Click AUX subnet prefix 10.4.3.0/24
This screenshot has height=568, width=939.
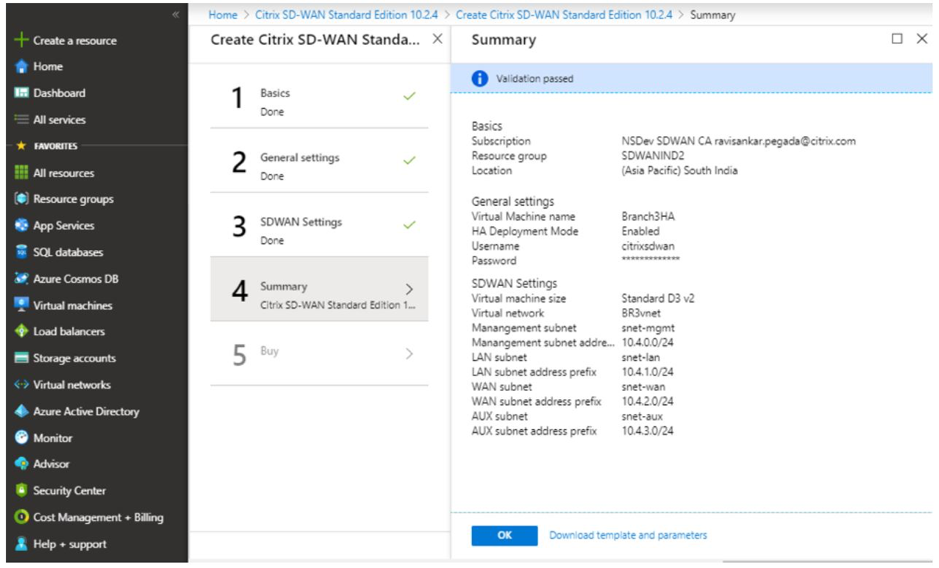click(647, 431)
